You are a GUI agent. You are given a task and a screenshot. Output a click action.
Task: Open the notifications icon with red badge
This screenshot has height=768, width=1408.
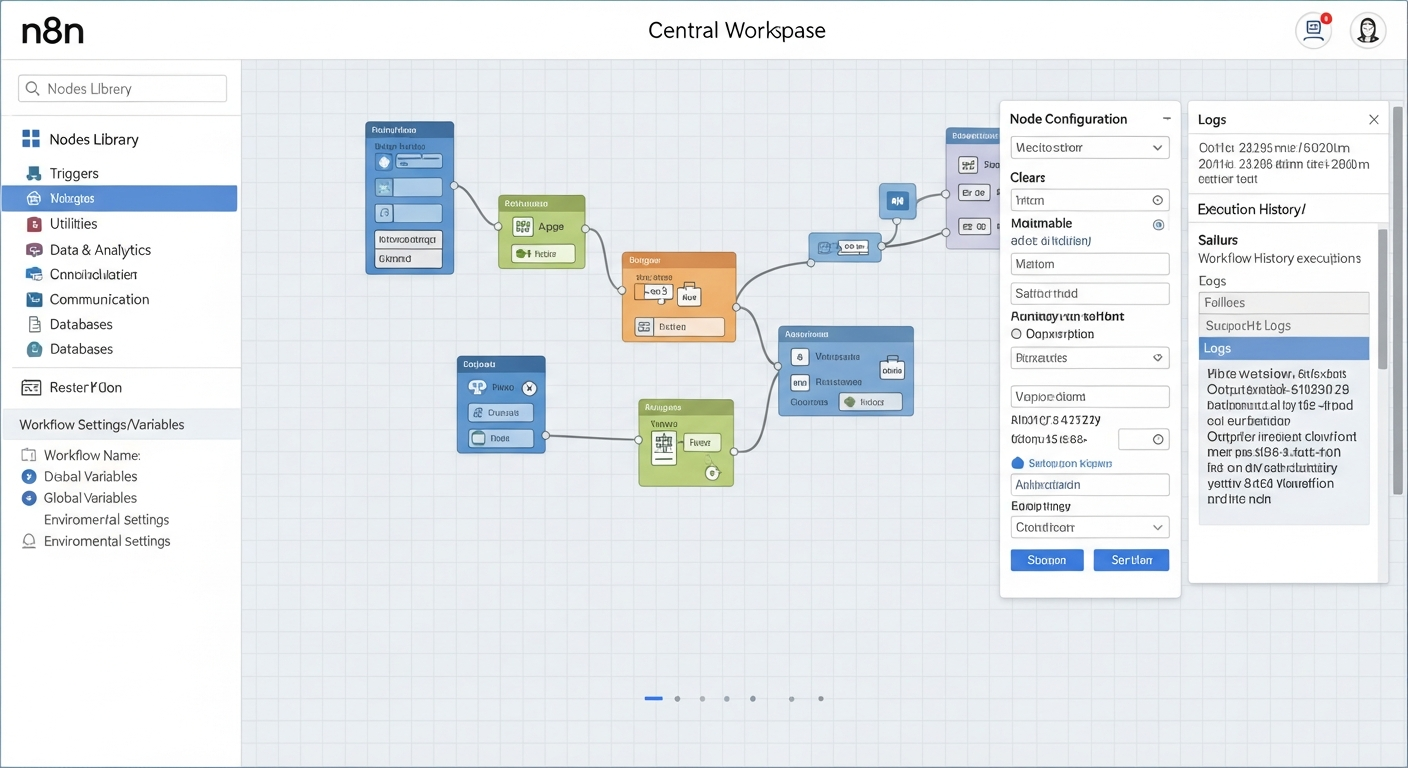click(1313, 31)
